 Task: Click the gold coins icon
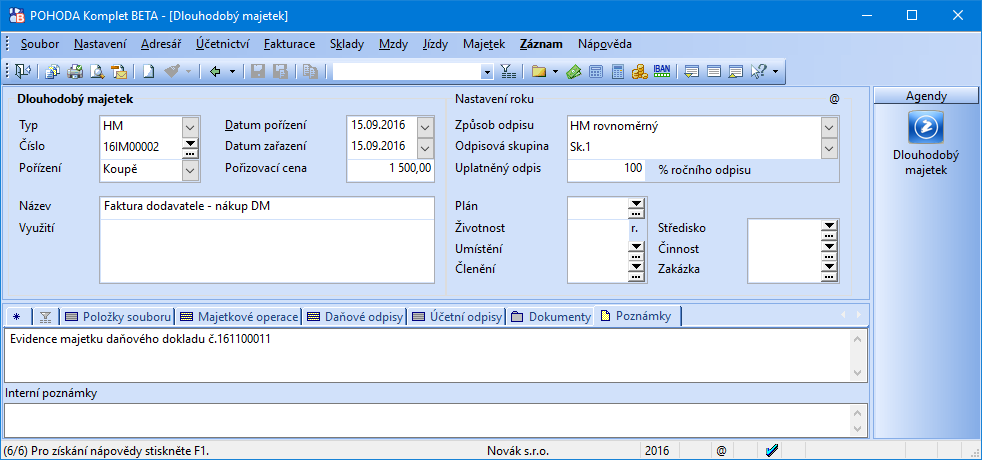click(x=639, y=71)
